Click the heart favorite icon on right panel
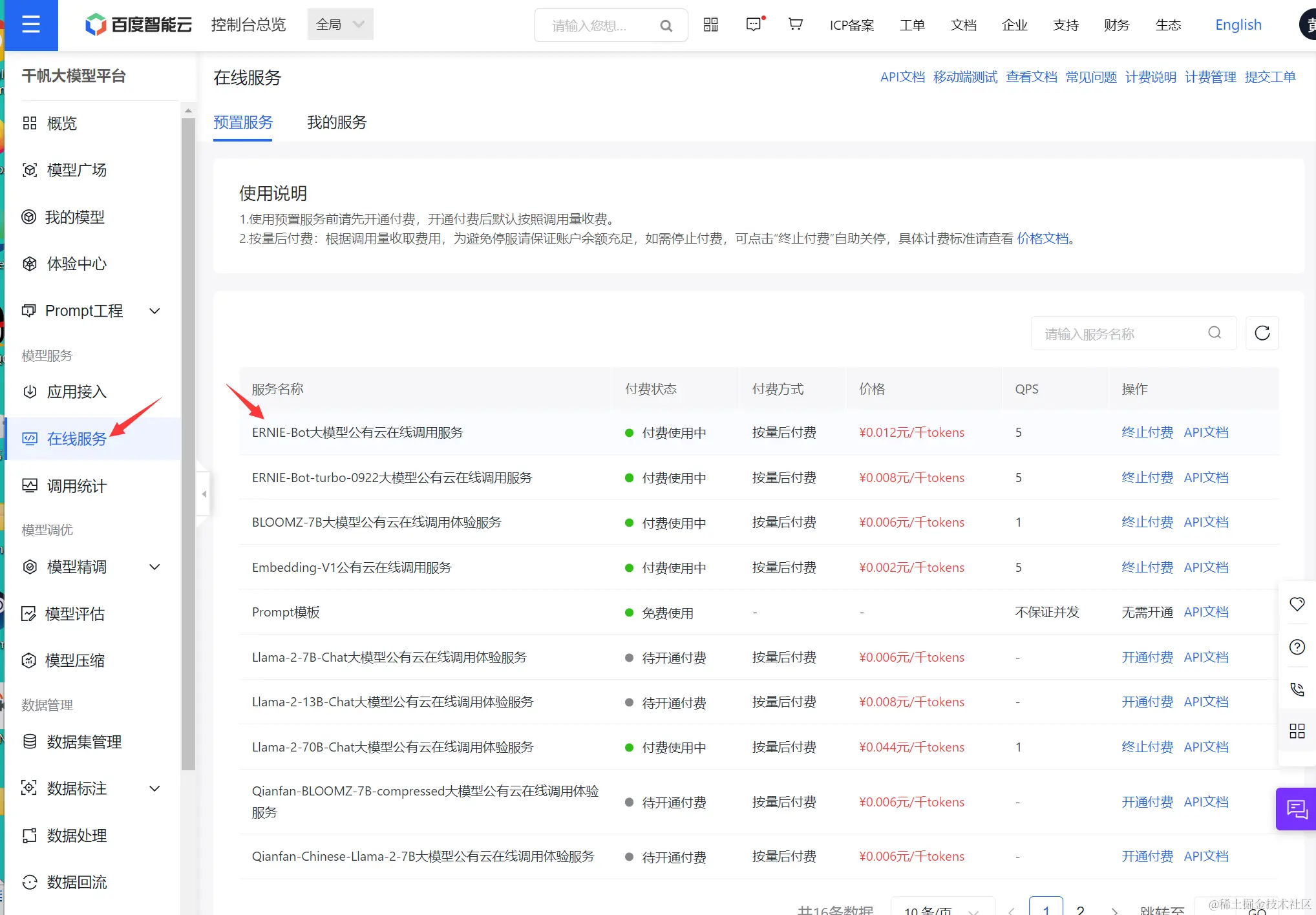This screenshot has height=915, width=1316. (1297, 604)
